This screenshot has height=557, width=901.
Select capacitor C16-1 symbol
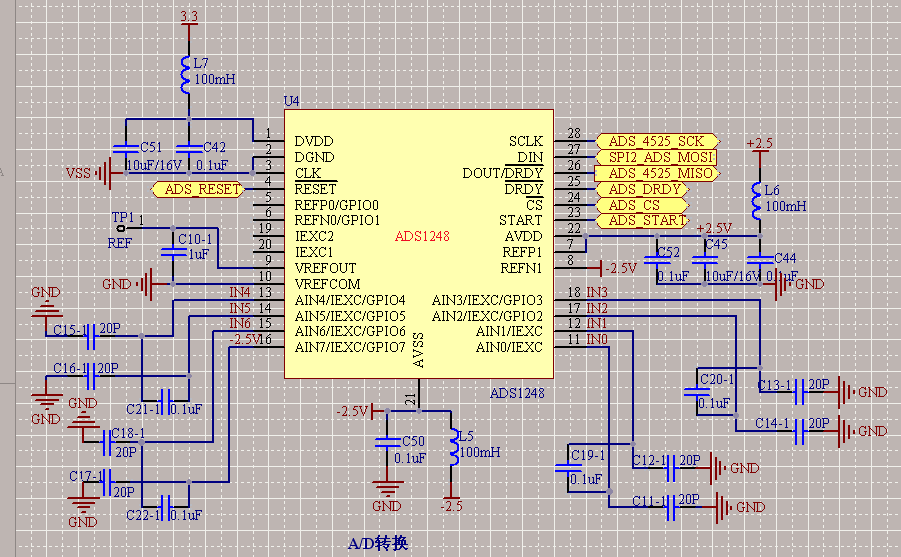pyautogui.click(x=90, y=377)
